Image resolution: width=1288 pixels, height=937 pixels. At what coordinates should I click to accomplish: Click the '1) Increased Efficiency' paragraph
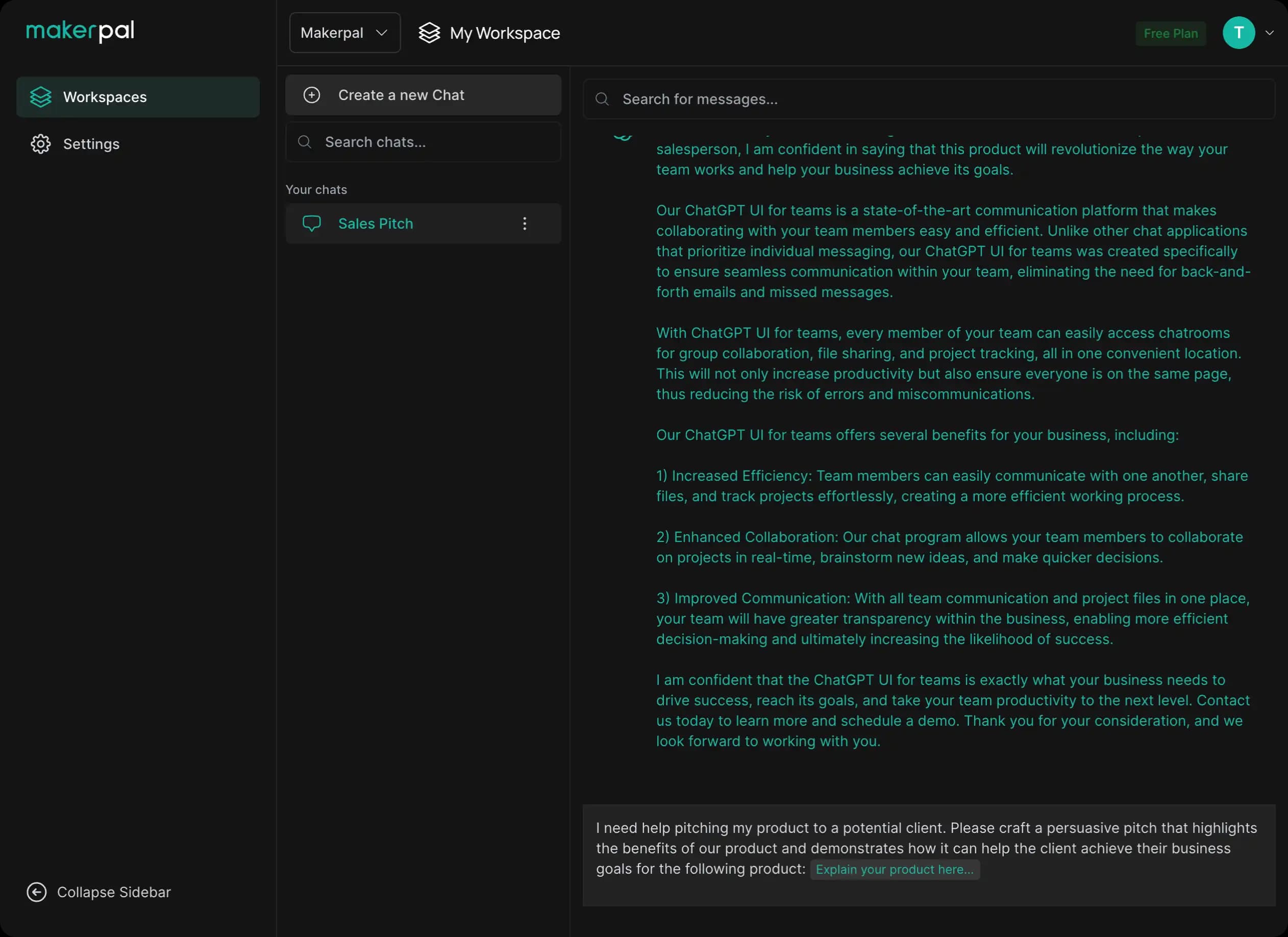tap(952, 486)
